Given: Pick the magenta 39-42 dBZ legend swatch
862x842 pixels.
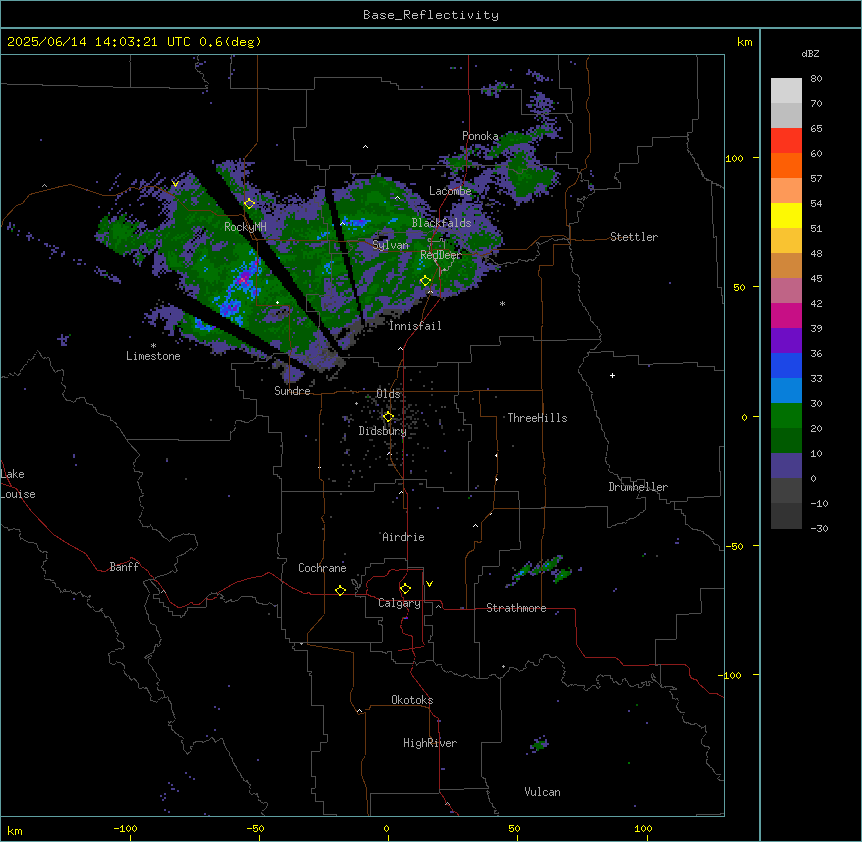Looking at the screenshot, I should (x=786, y=315).
